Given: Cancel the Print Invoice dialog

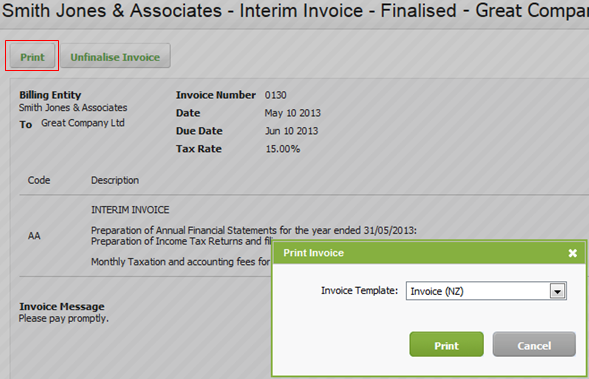Looking at the screenshot, I should click(534, 344).
